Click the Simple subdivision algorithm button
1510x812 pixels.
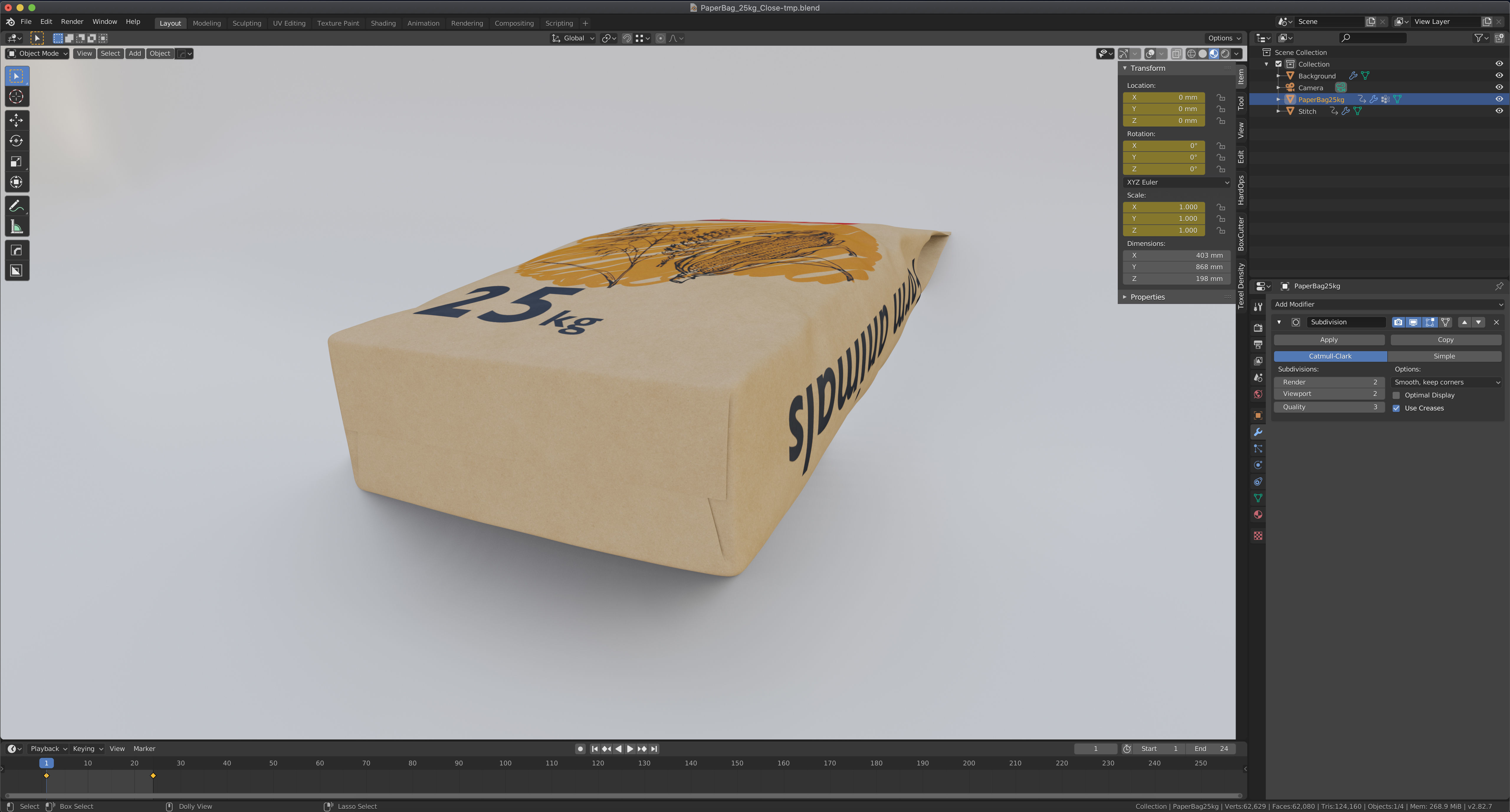coord(1444,356)
